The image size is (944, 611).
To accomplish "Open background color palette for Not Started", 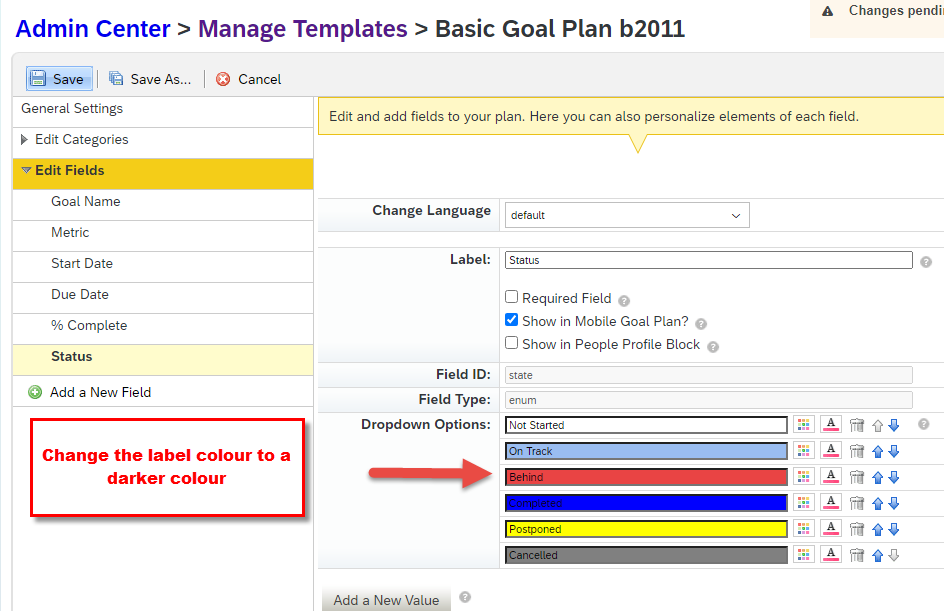I will click(803, 424).
